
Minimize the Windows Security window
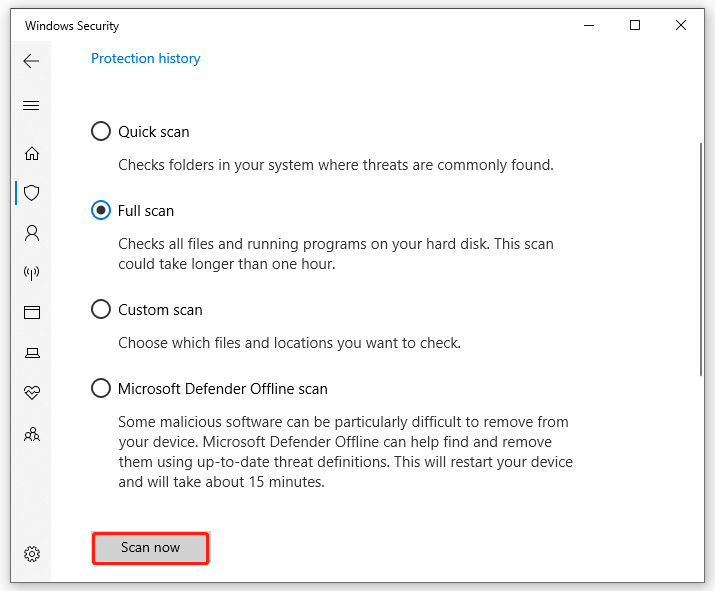click(589, 26)
